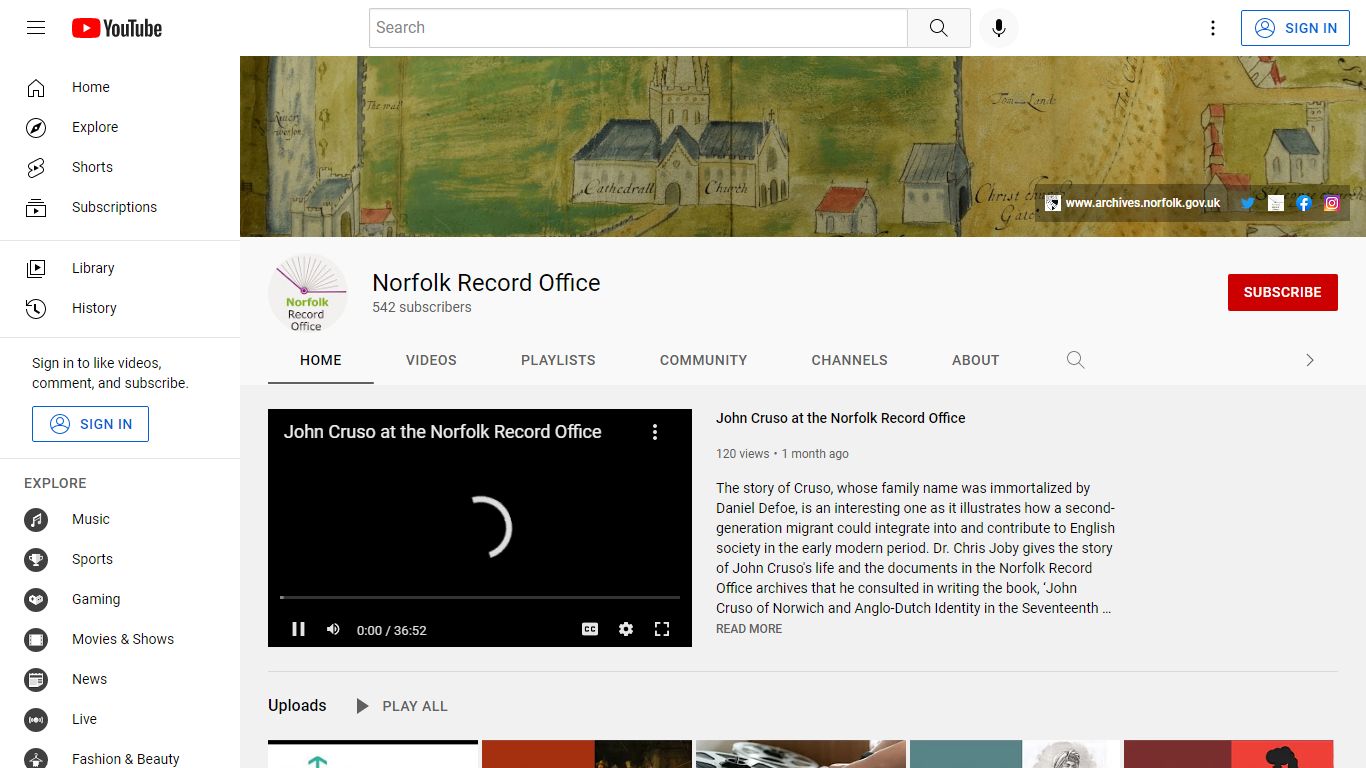Pause the featured video
Image resolution: width=1366 pixels, height=768 pixels.
[x=298, y=629]
